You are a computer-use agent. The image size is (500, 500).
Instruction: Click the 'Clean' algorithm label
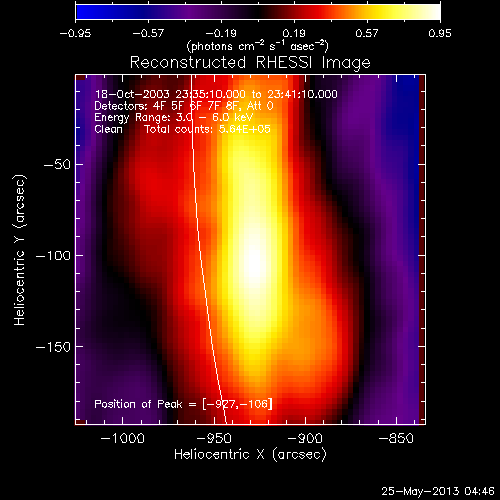point(108,129)
